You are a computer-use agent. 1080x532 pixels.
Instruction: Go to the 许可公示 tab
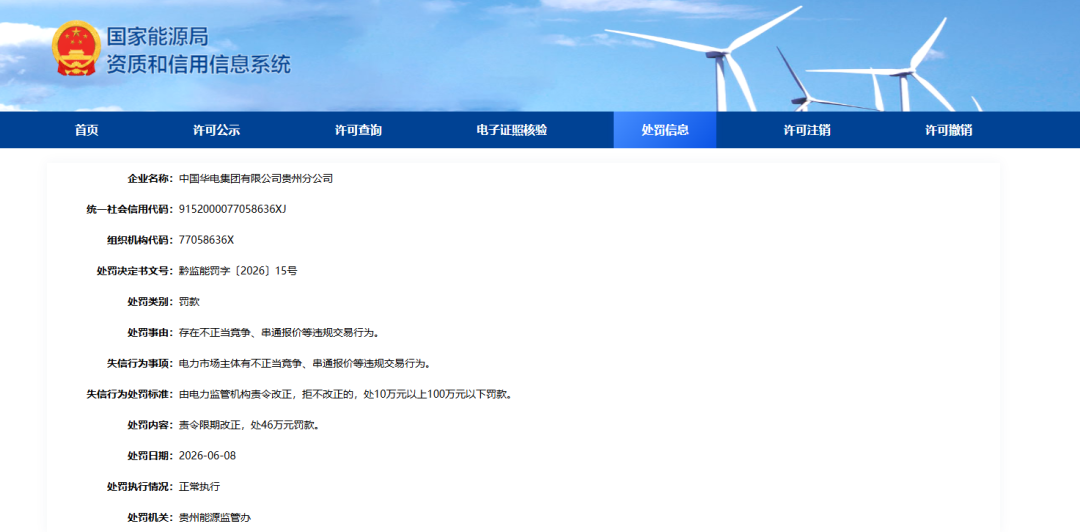pyautogui.click(x=216, y=130)
